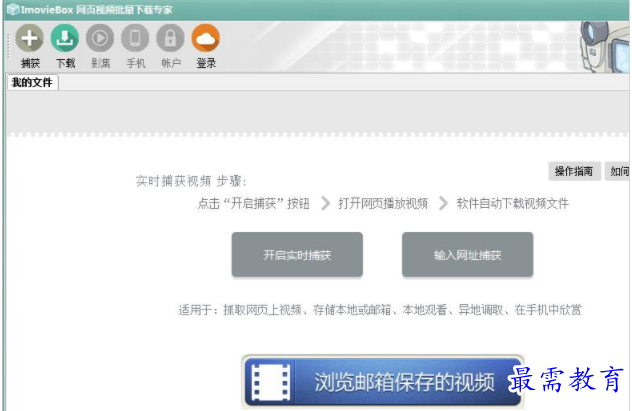Open 浏览邮箱保存的视频 banner
Image resolution: width=632 pixels, height=411 pixels.
(383, 381)
